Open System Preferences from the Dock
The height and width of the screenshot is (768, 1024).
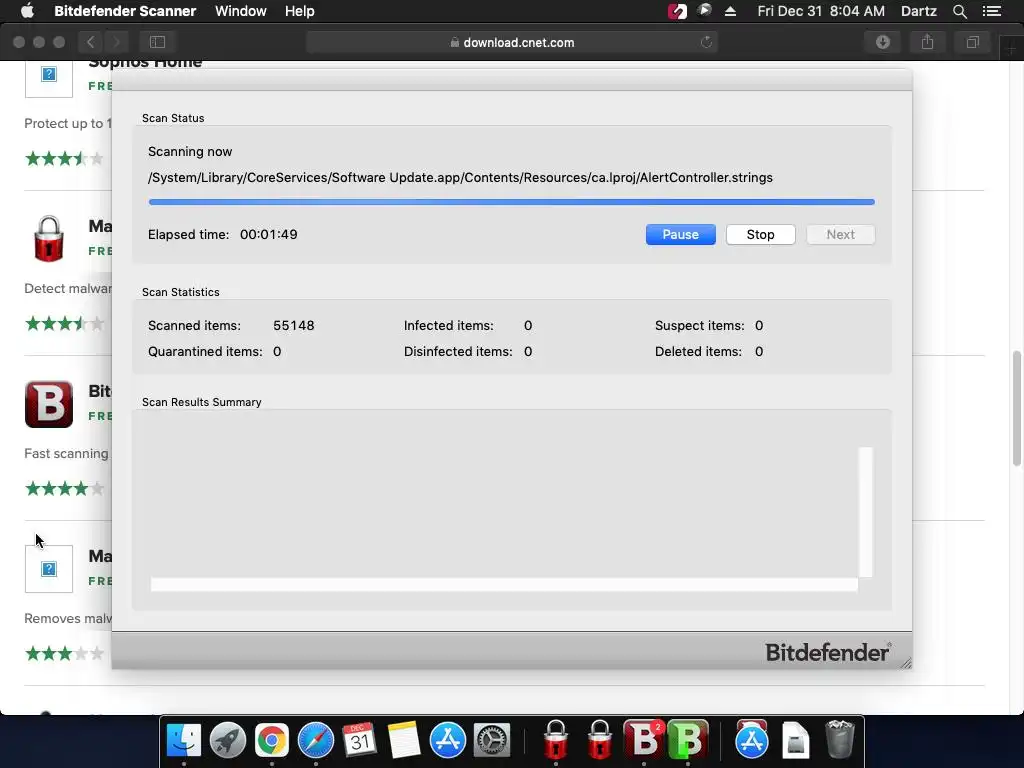[x=491, y=741]
